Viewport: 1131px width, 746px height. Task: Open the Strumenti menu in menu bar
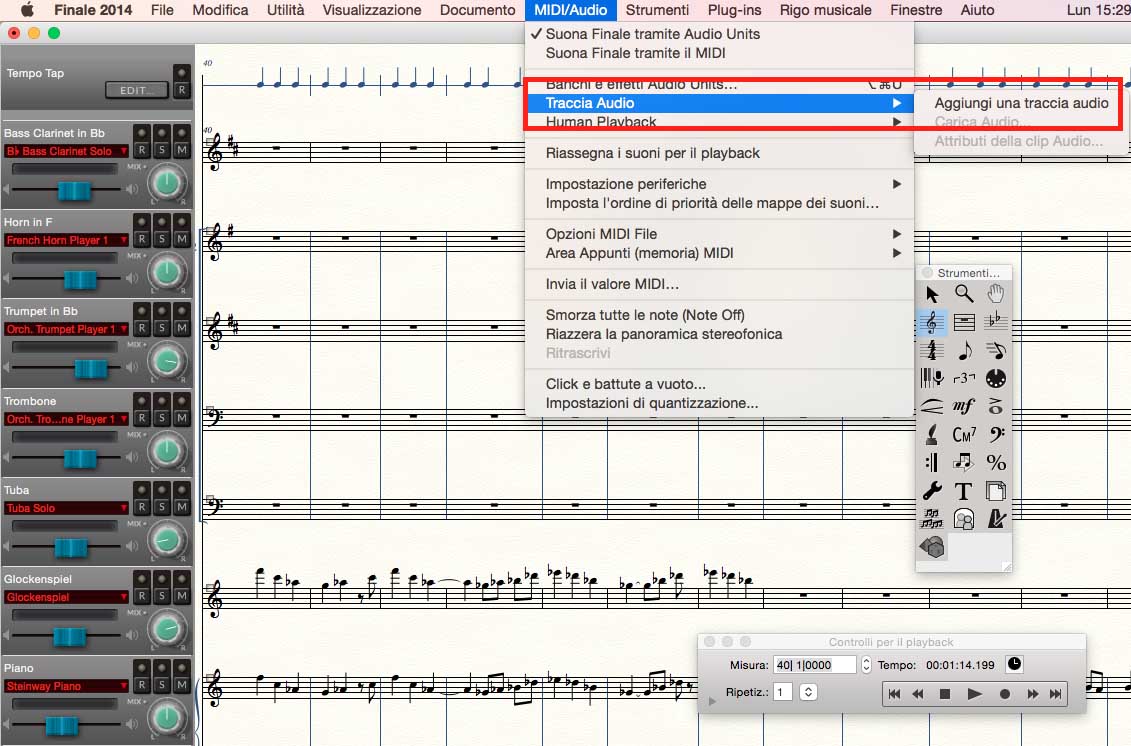pos(657,10)
